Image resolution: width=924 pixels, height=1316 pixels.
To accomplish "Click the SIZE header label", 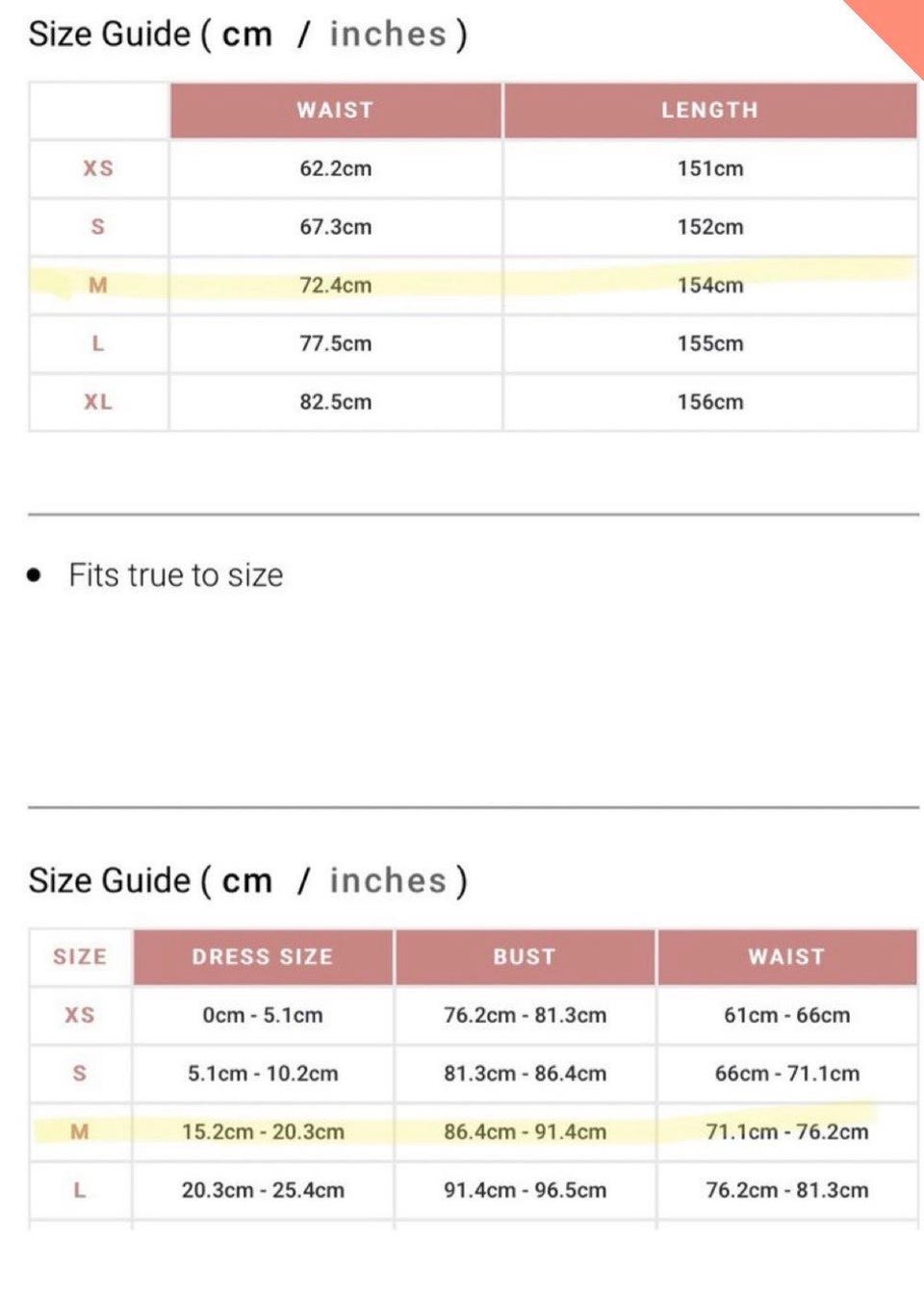I will 80,957.
